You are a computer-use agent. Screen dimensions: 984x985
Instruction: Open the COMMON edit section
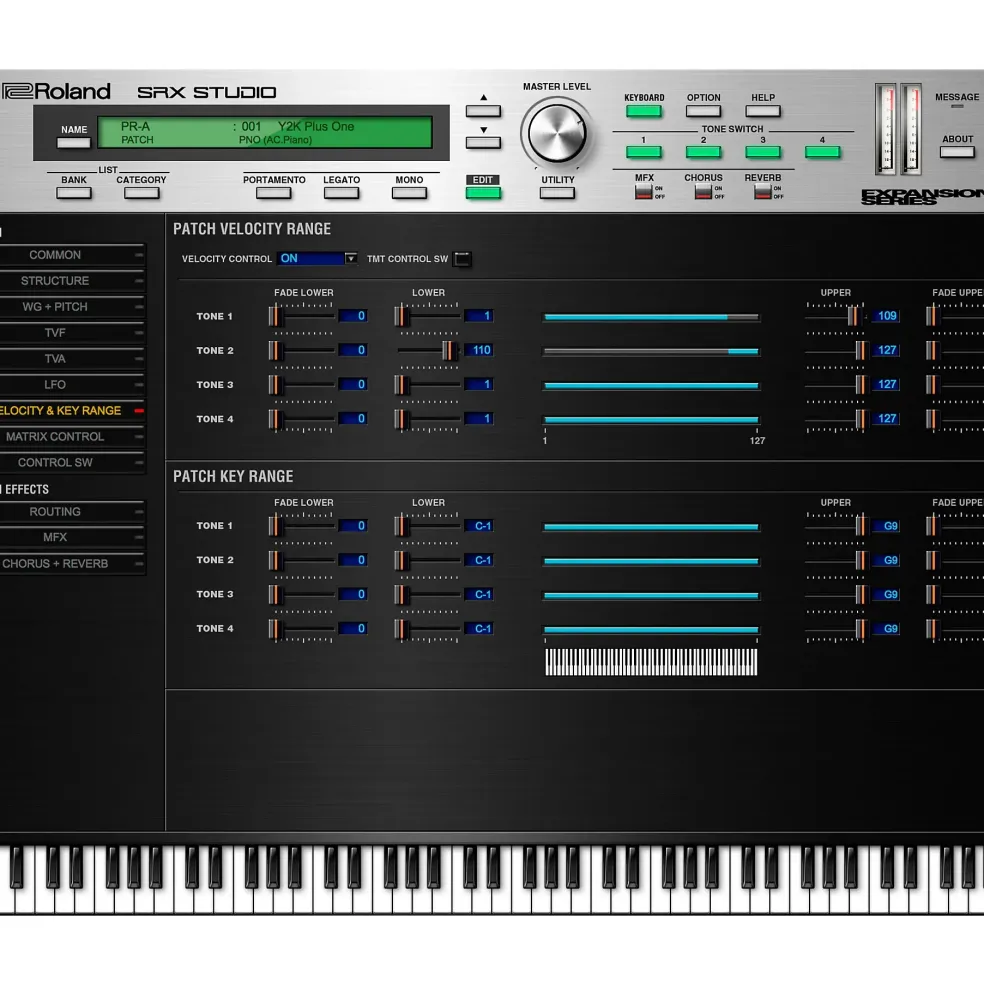[72, 255]
